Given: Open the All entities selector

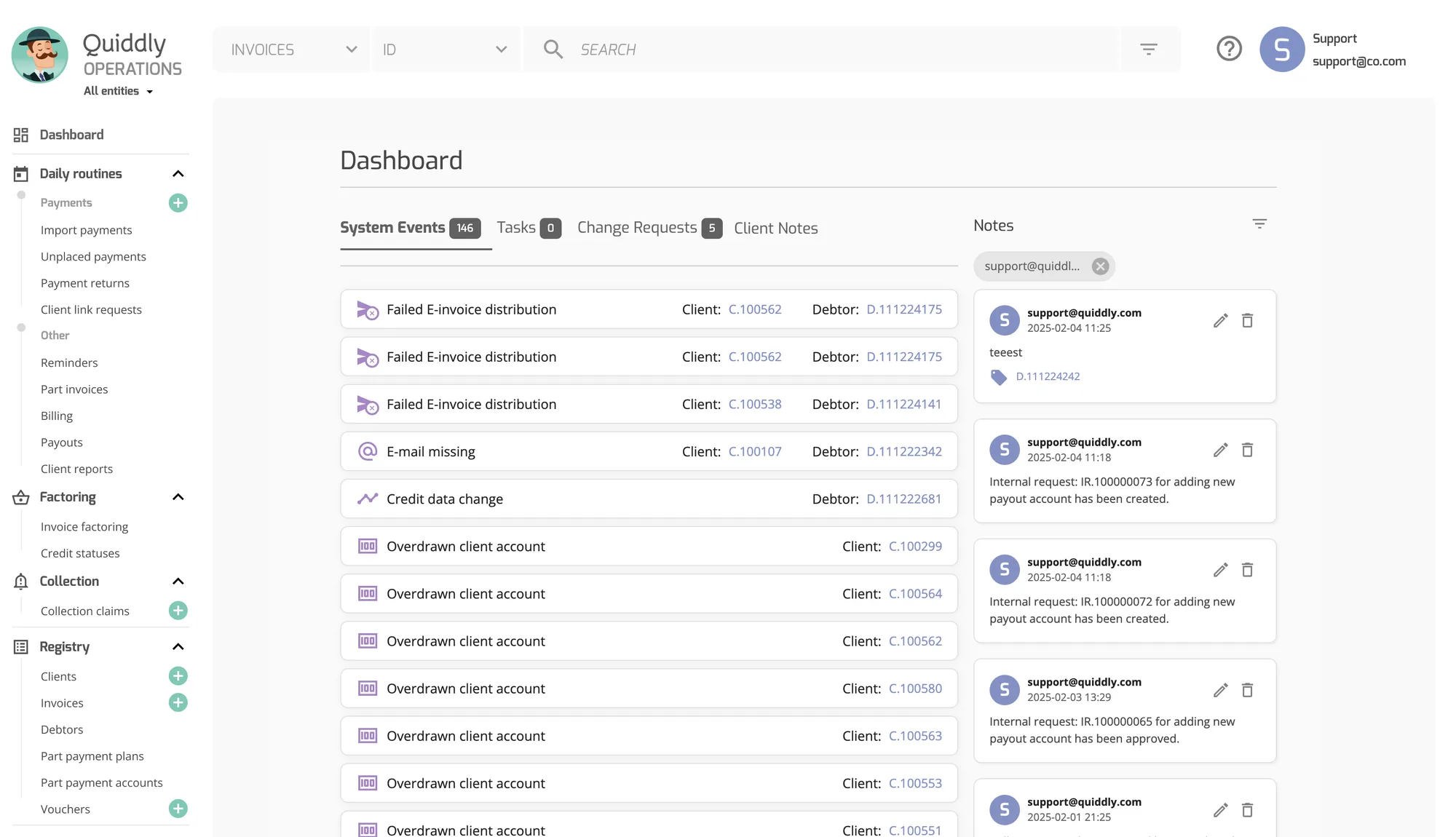Looking at the screenshot, I should click(118, 91).
